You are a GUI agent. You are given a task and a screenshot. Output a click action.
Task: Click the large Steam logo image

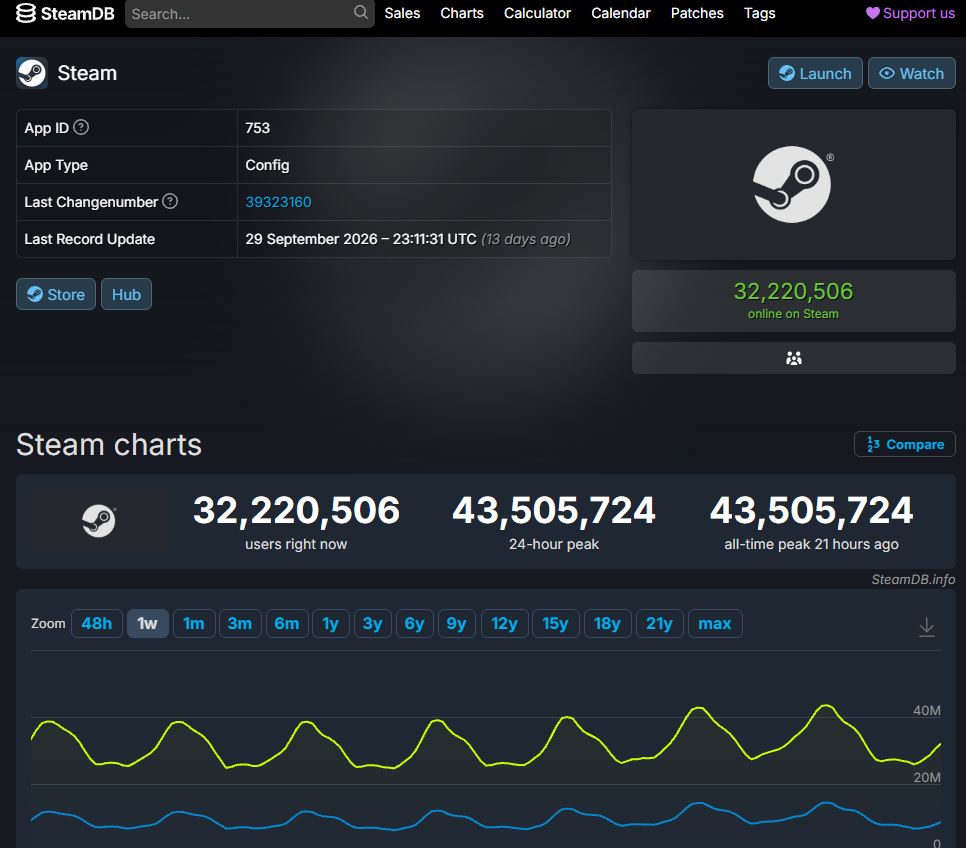[794, 184]
